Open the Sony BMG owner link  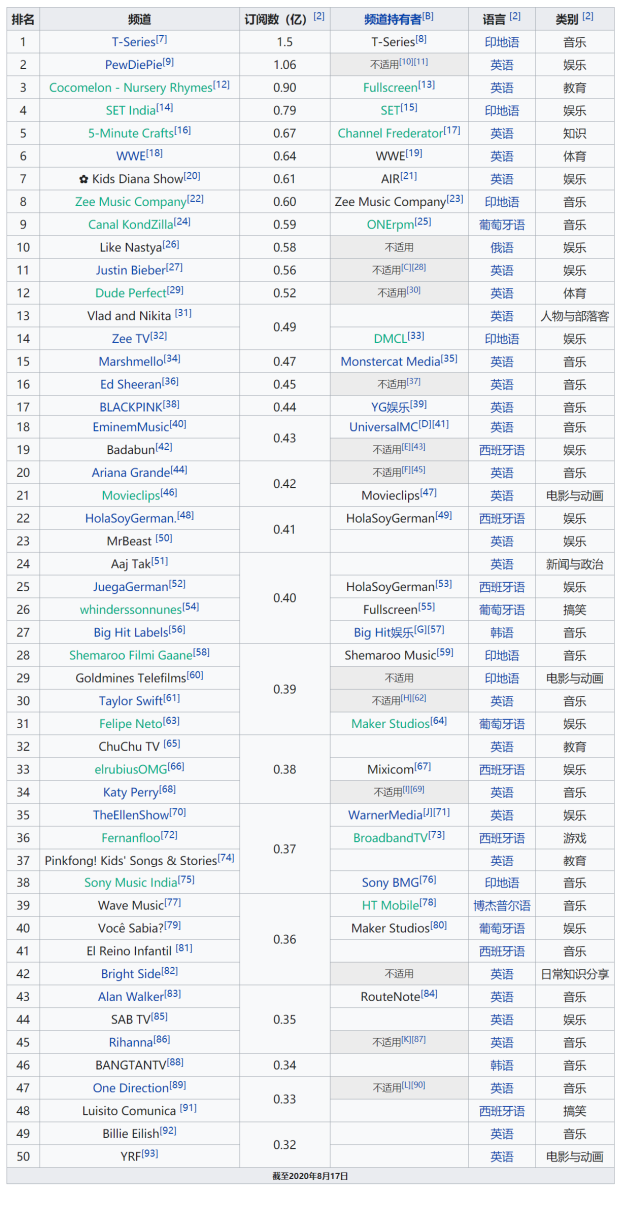pos(391,884)
